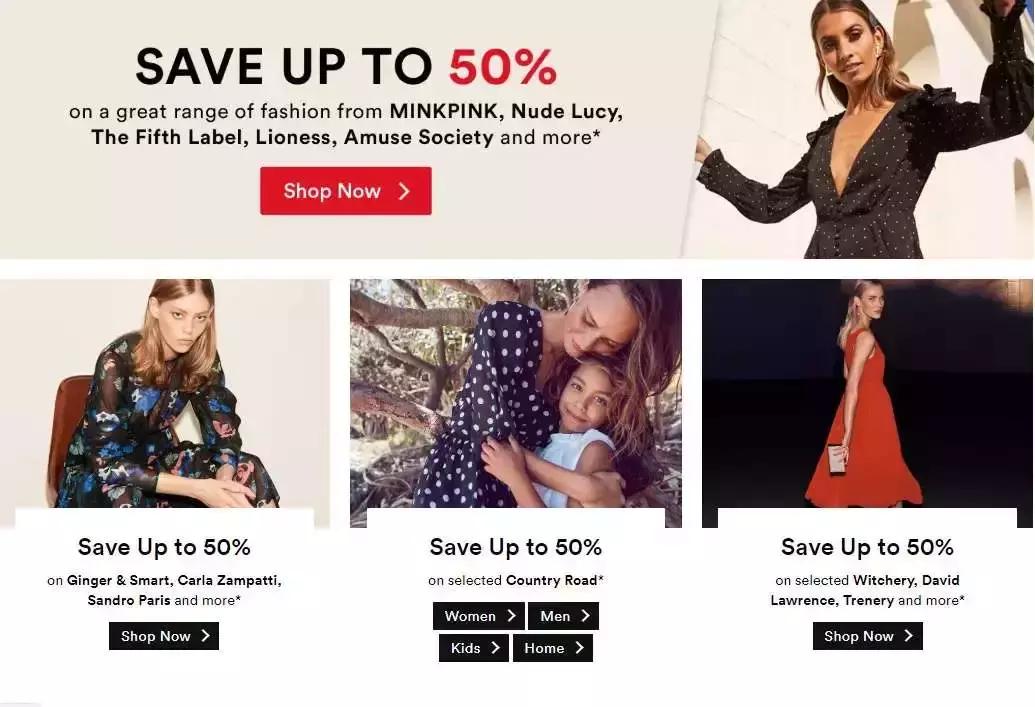
Task: Click Save Up to 50% heading above Country Road
Action: [516, 547]
